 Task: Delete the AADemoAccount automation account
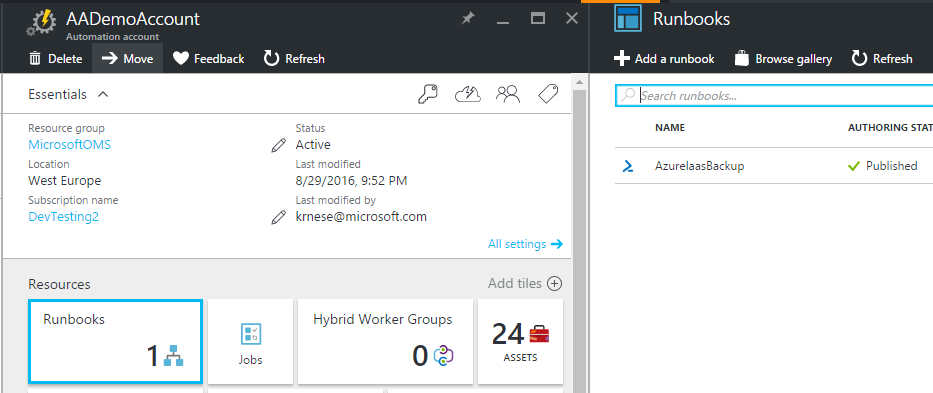point(55,59)
